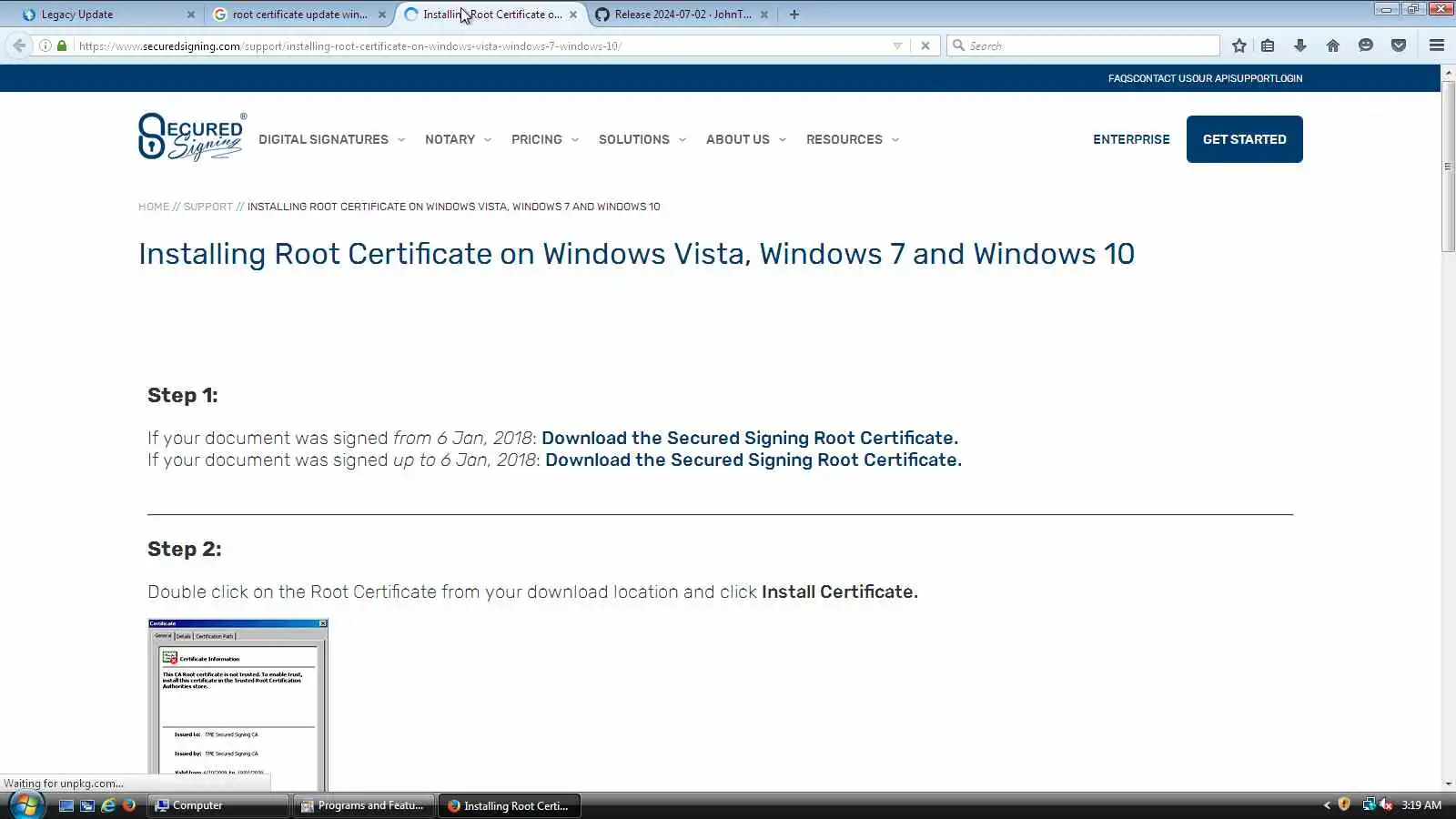
Task: Show site information for securedsigning.com
Action: pos(45,45)
